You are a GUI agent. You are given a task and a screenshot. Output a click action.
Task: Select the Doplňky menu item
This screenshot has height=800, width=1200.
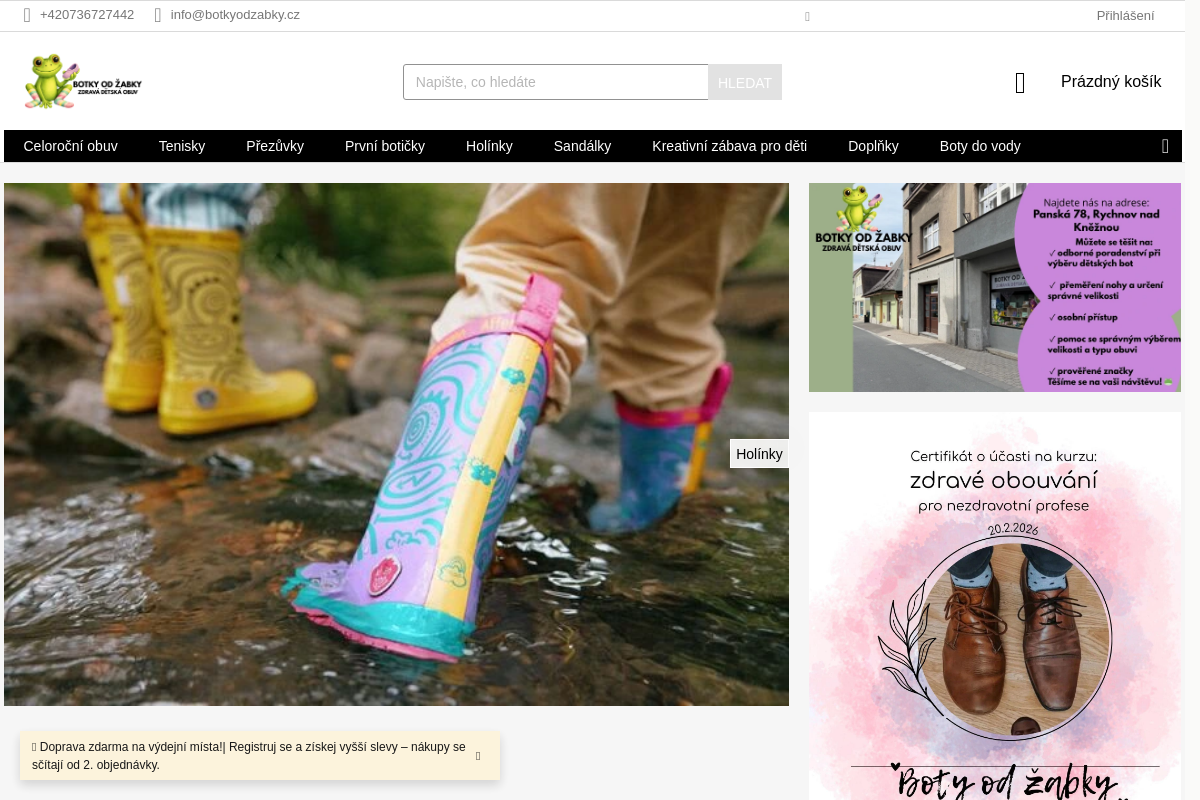pos(873,146)
